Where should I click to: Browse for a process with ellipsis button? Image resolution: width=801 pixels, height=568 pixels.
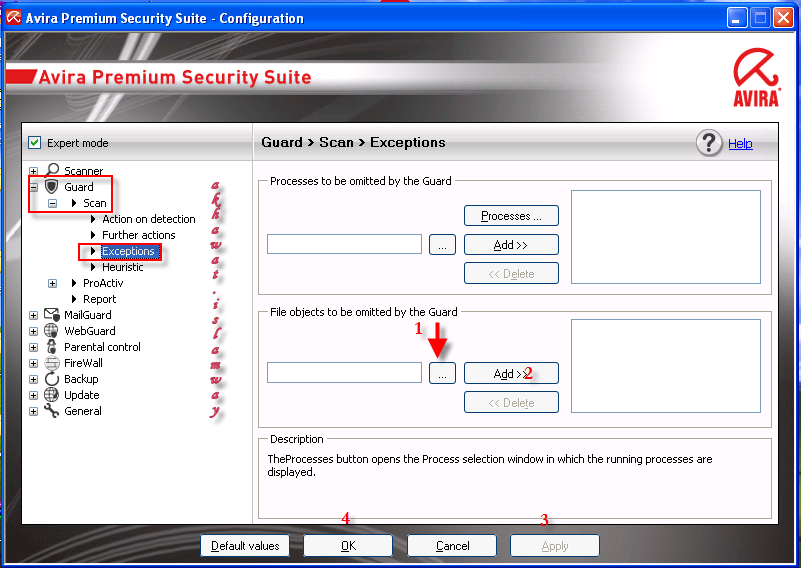pyautogui.click(x=442, y=245)
